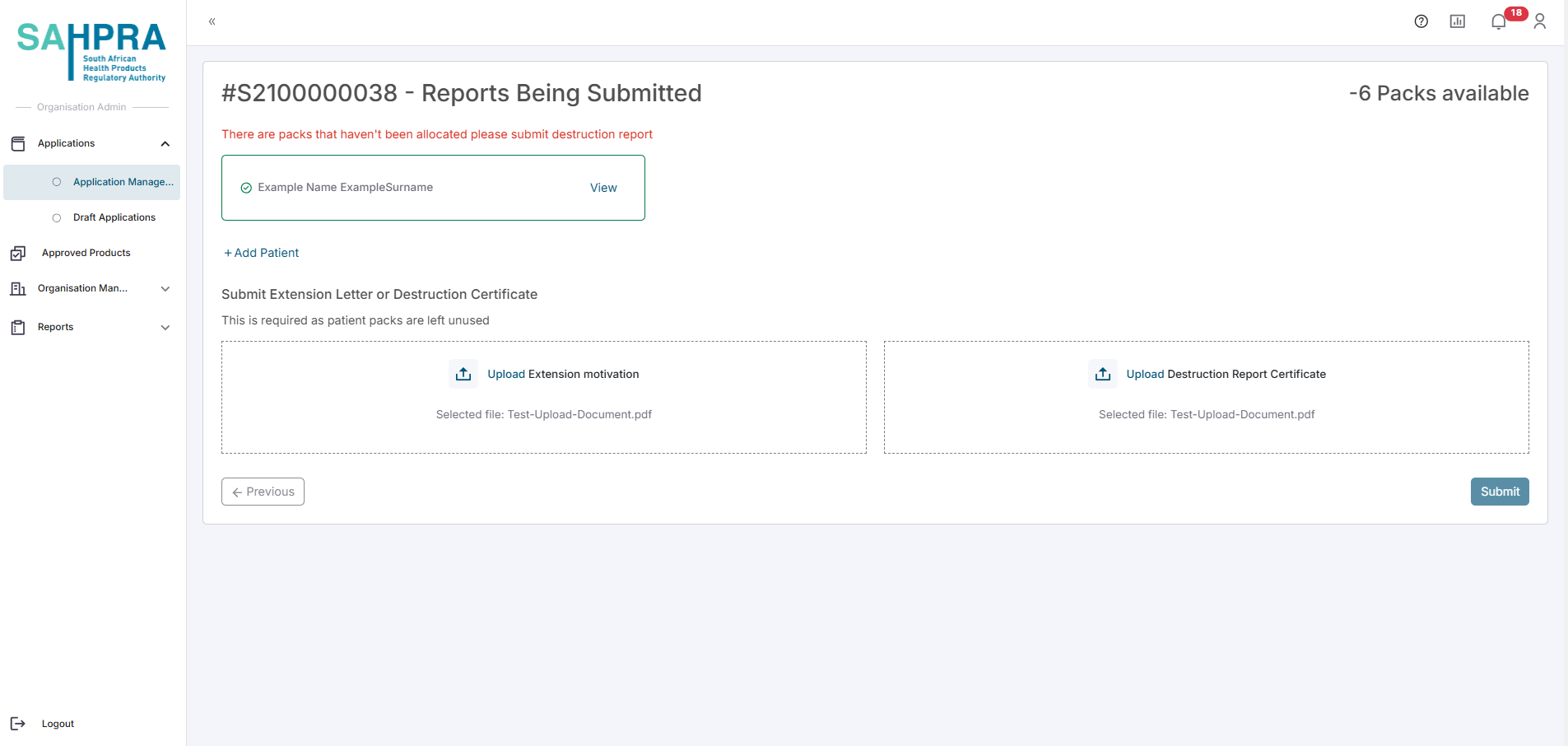Collapse the sidebar with double chevron icon
This screenshot has width=1568, height=746.
212,21
